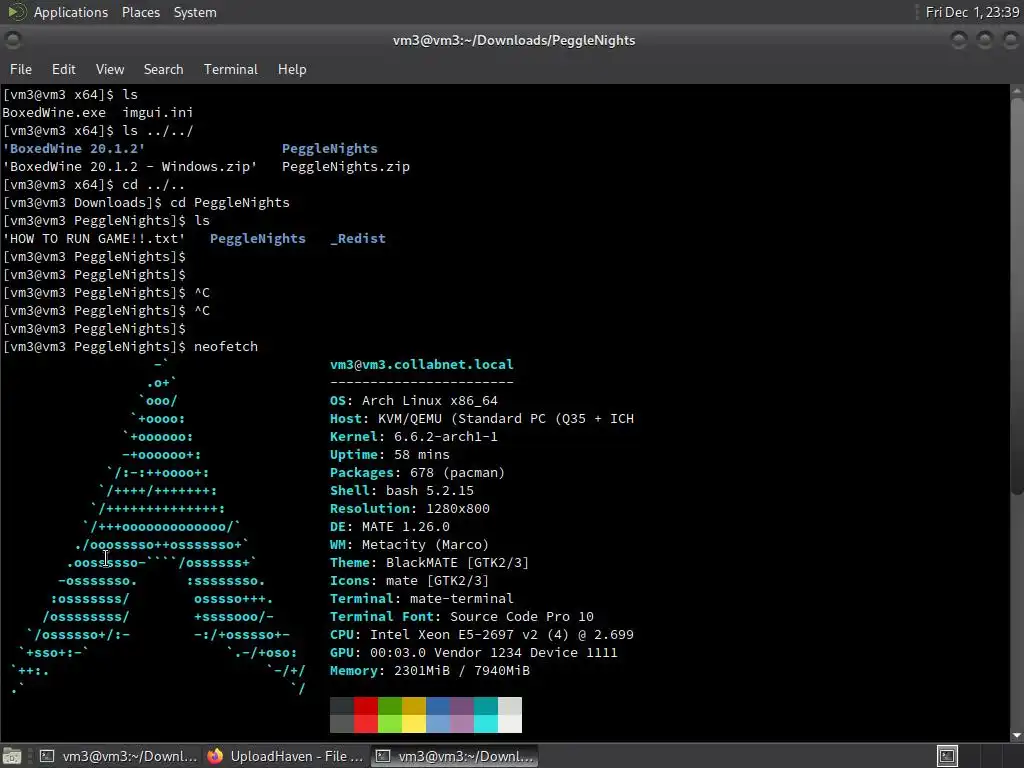Click the terminal window title text
Viewport: 1024px width, 768px height.
pyautogui.click(x=514, y=40)
